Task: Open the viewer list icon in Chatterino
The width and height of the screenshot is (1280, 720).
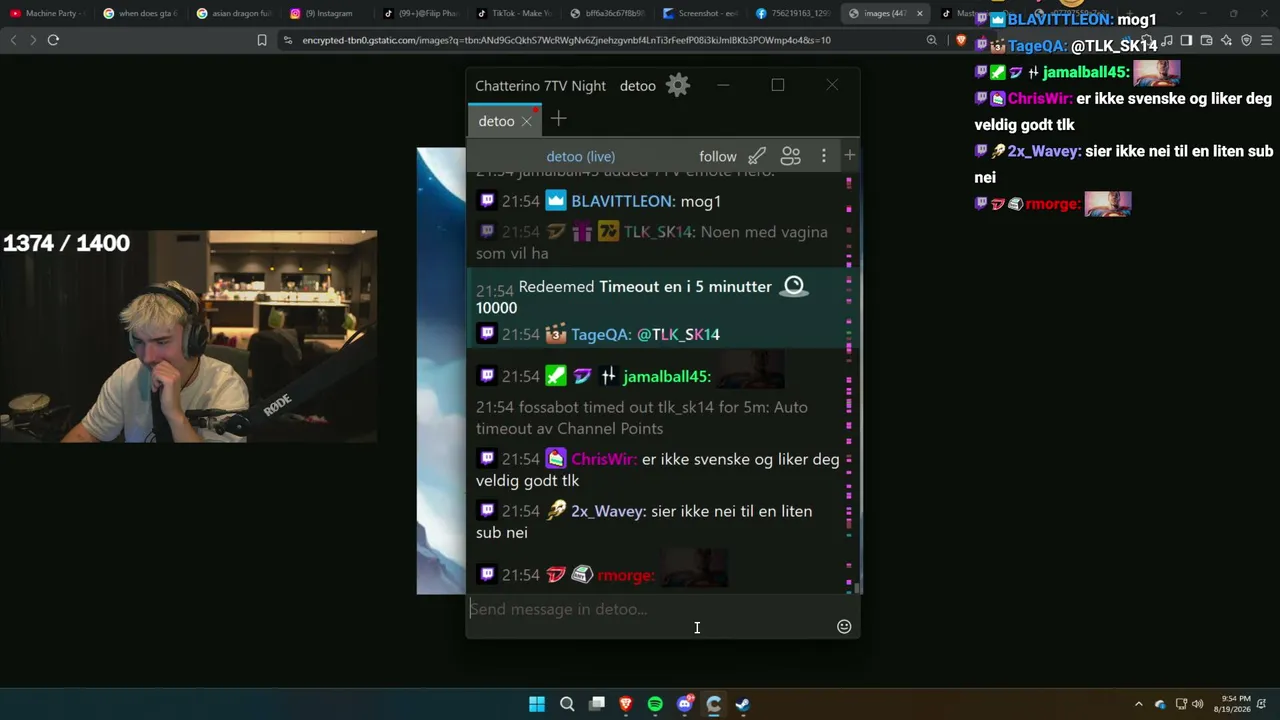Action: [x=791, y=156]
